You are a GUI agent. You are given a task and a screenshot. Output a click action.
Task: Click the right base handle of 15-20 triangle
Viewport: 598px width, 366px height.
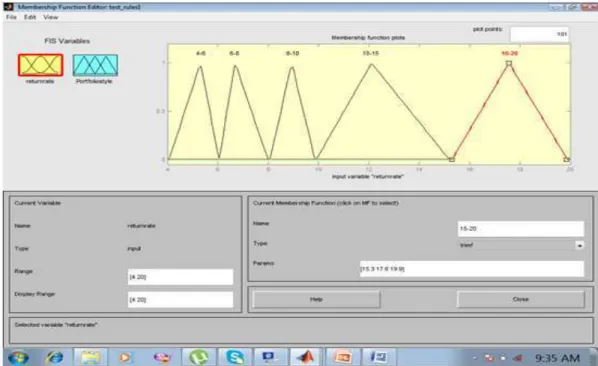pos(566,159)
